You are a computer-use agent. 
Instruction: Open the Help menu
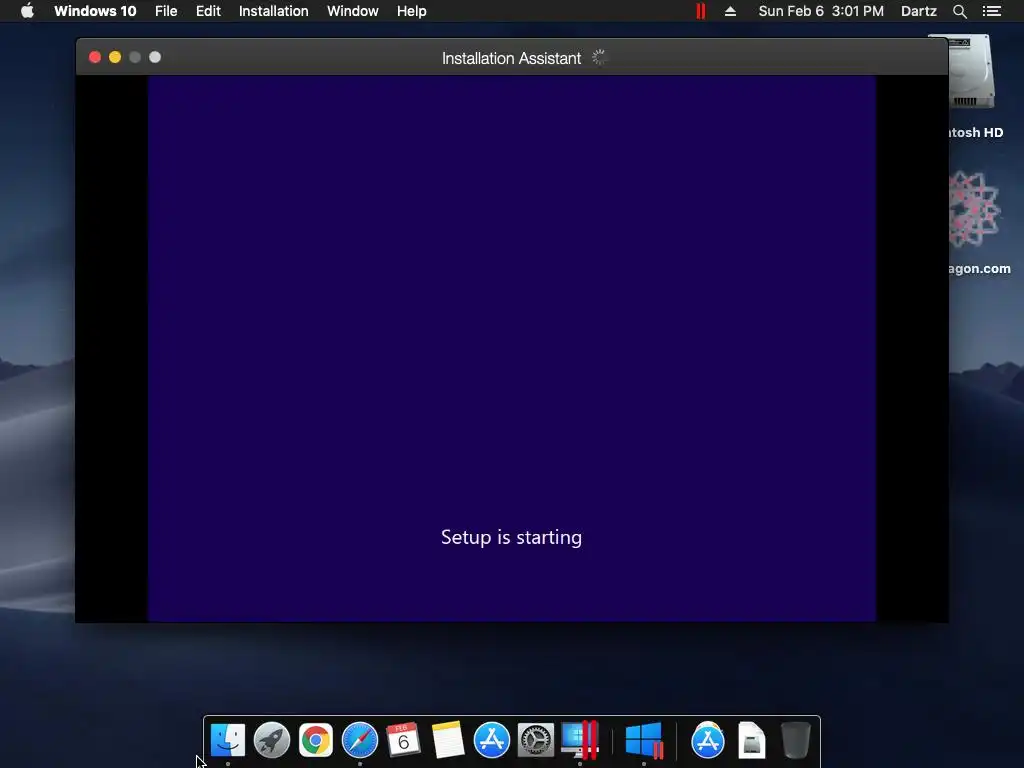pos(411,11)
